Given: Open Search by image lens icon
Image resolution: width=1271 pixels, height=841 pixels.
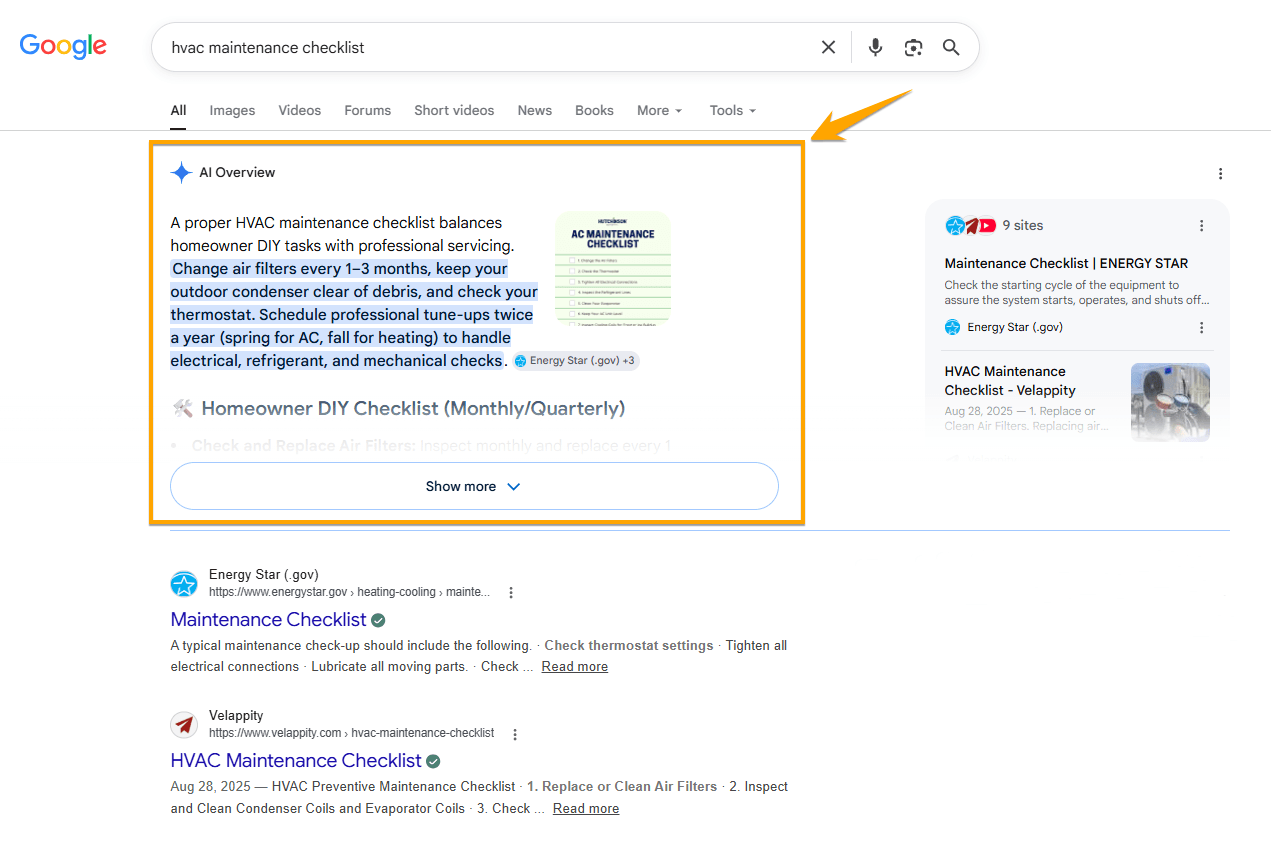Looking at the screenshot, I should click(913, 47).
